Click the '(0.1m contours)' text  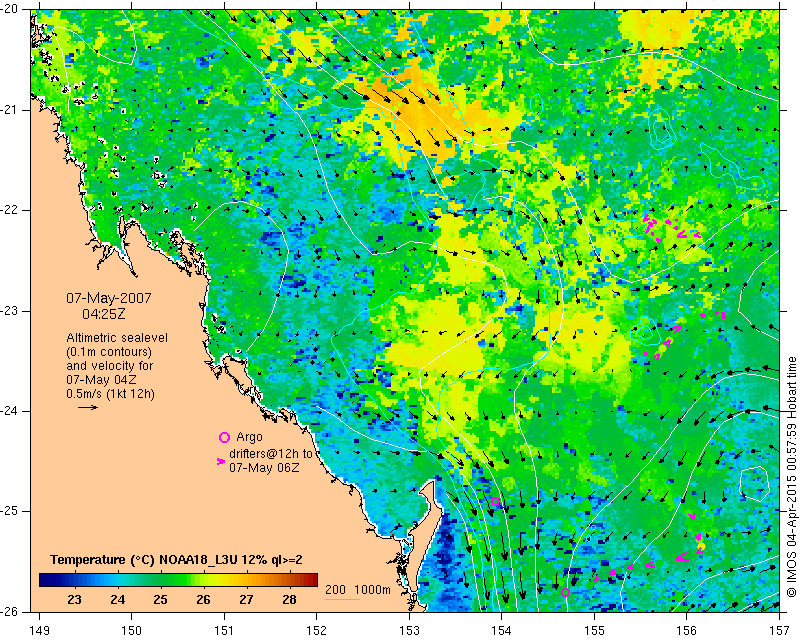tap(109, 352)
